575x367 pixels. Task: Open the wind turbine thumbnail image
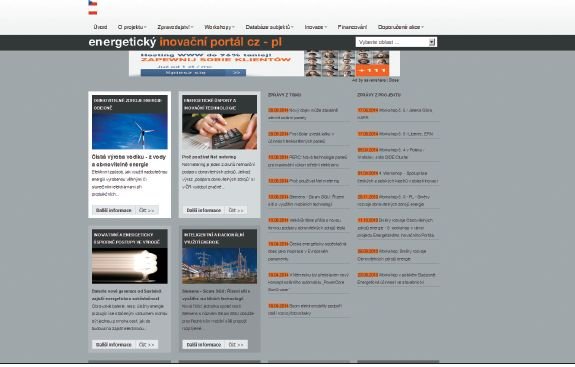[x=130, y=131]
